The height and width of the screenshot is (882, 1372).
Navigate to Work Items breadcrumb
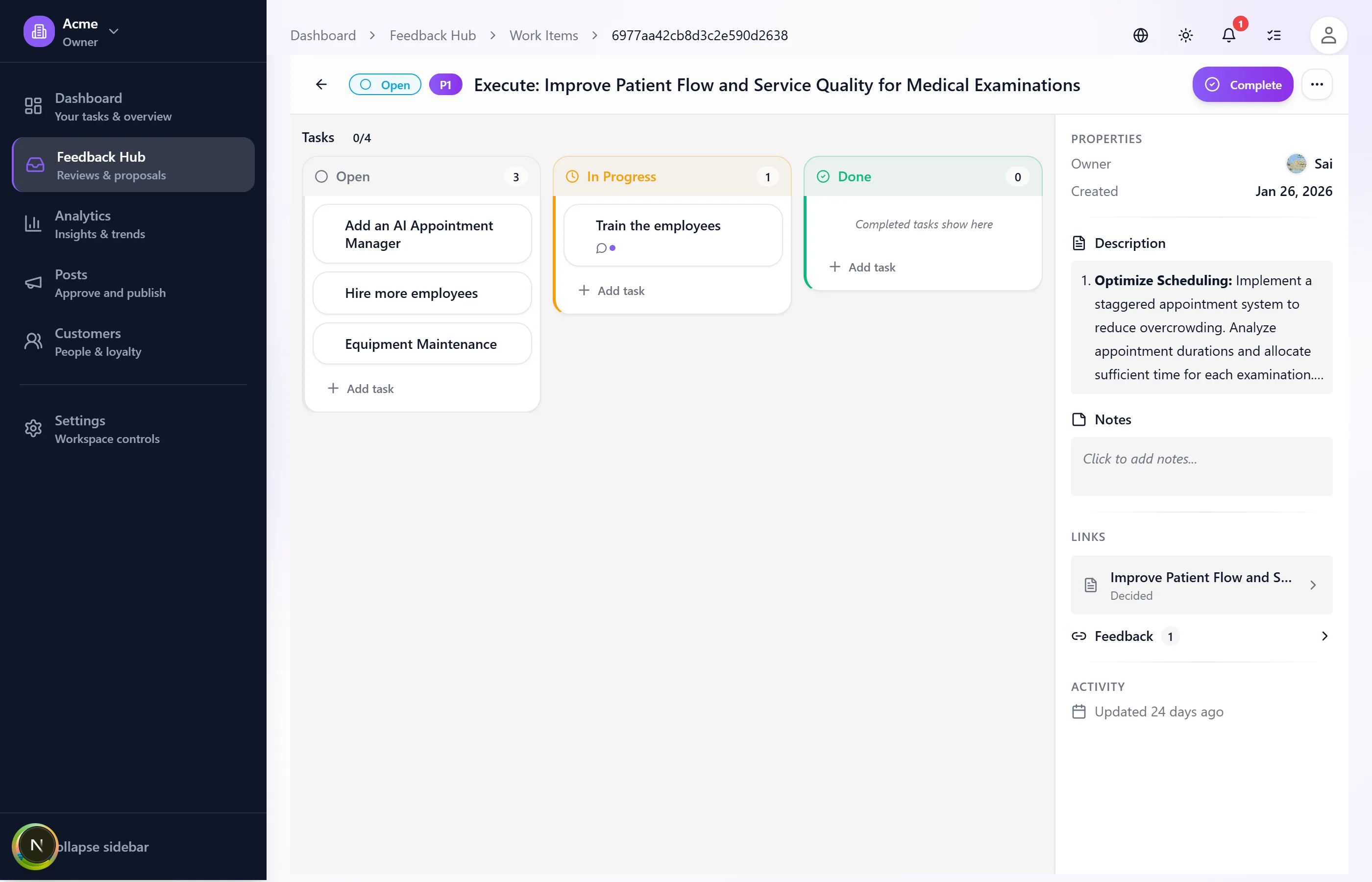click(x=543, y=35)
